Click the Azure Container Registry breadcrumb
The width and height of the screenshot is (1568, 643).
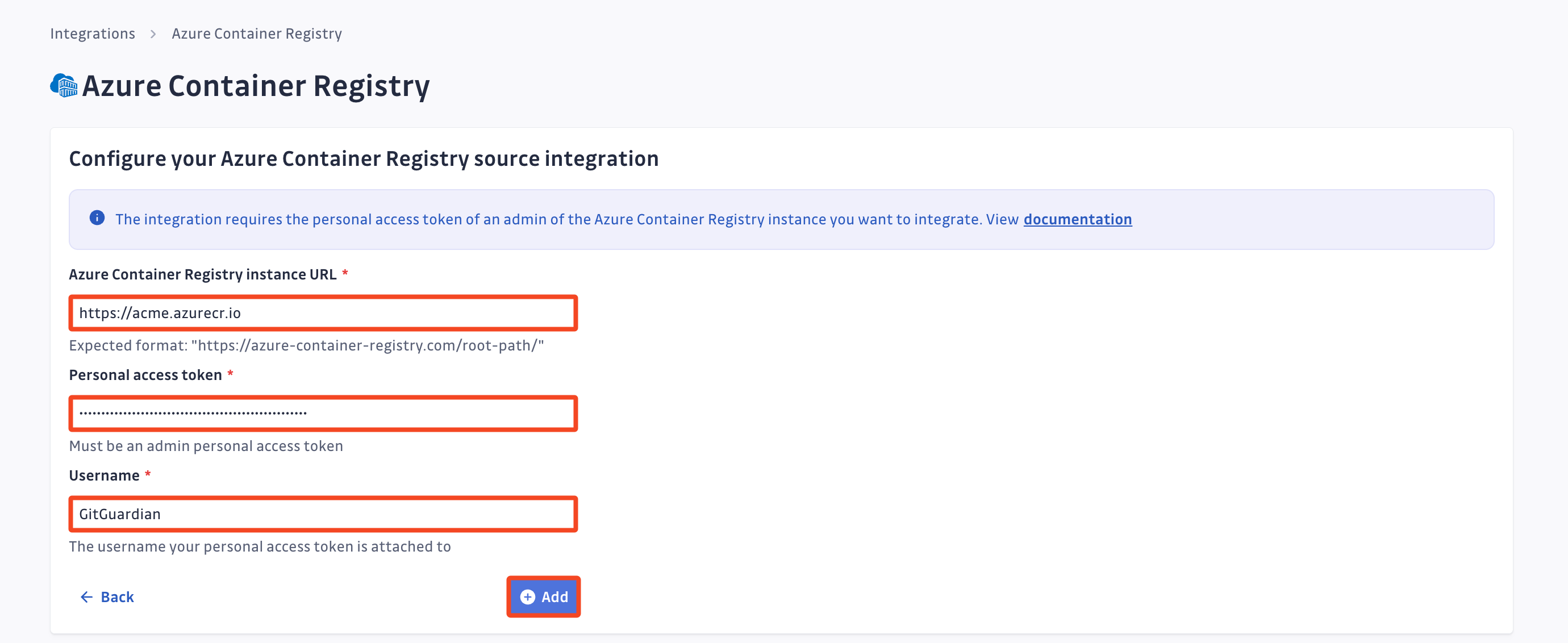click(x=257, y=34)
